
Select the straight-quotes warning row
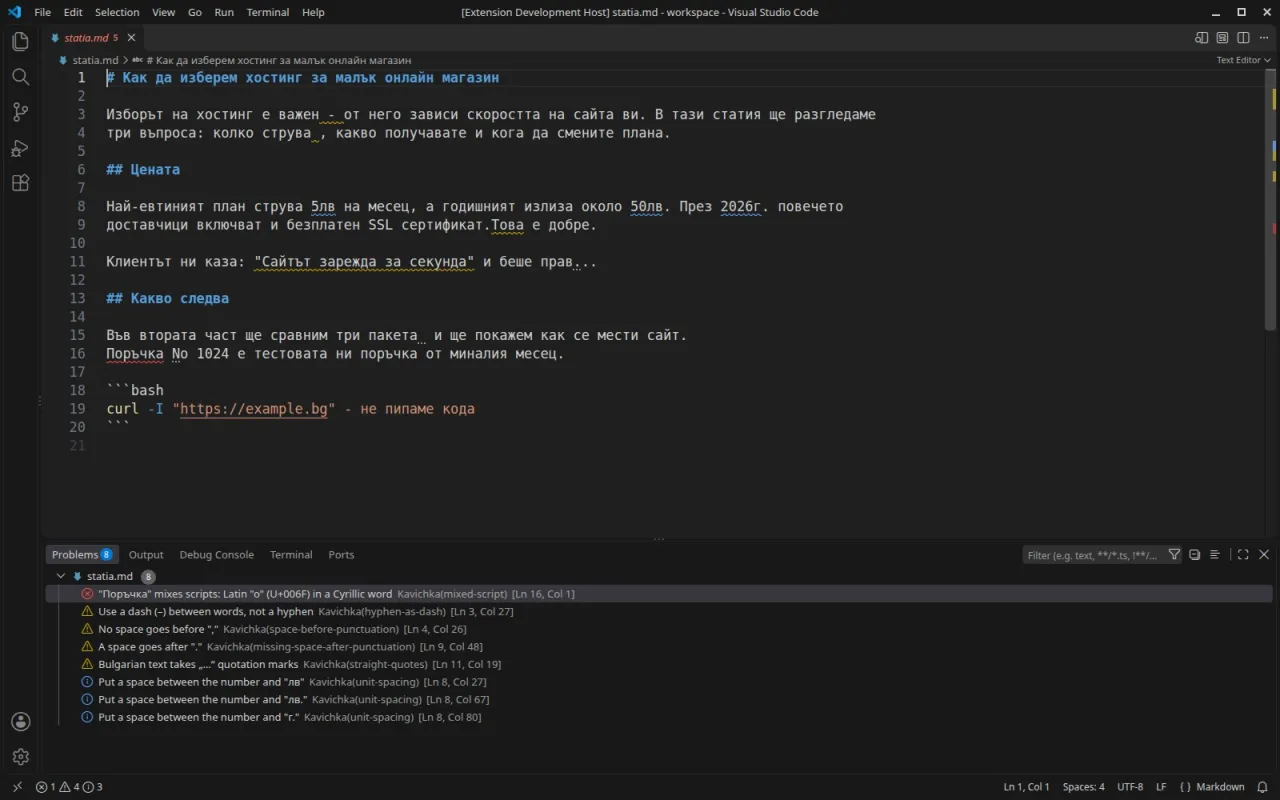(x=660, y=664)
